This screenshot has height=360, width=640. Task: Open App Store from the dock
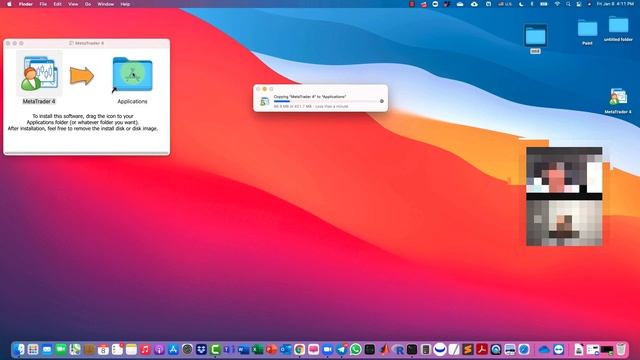pyautogui.click(x=173, y=349)
